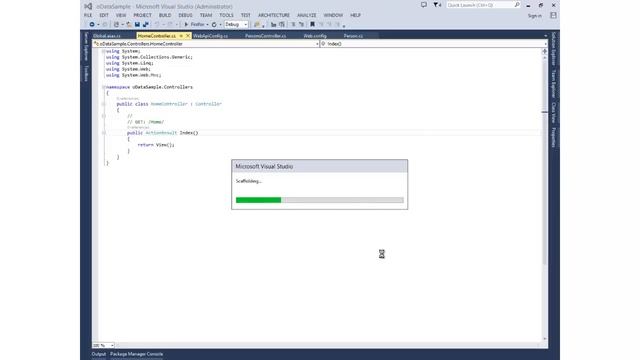Click the Browser Refresh toolbar icon
The width and height of the screenshot is (640, 360).
(214, 24)
